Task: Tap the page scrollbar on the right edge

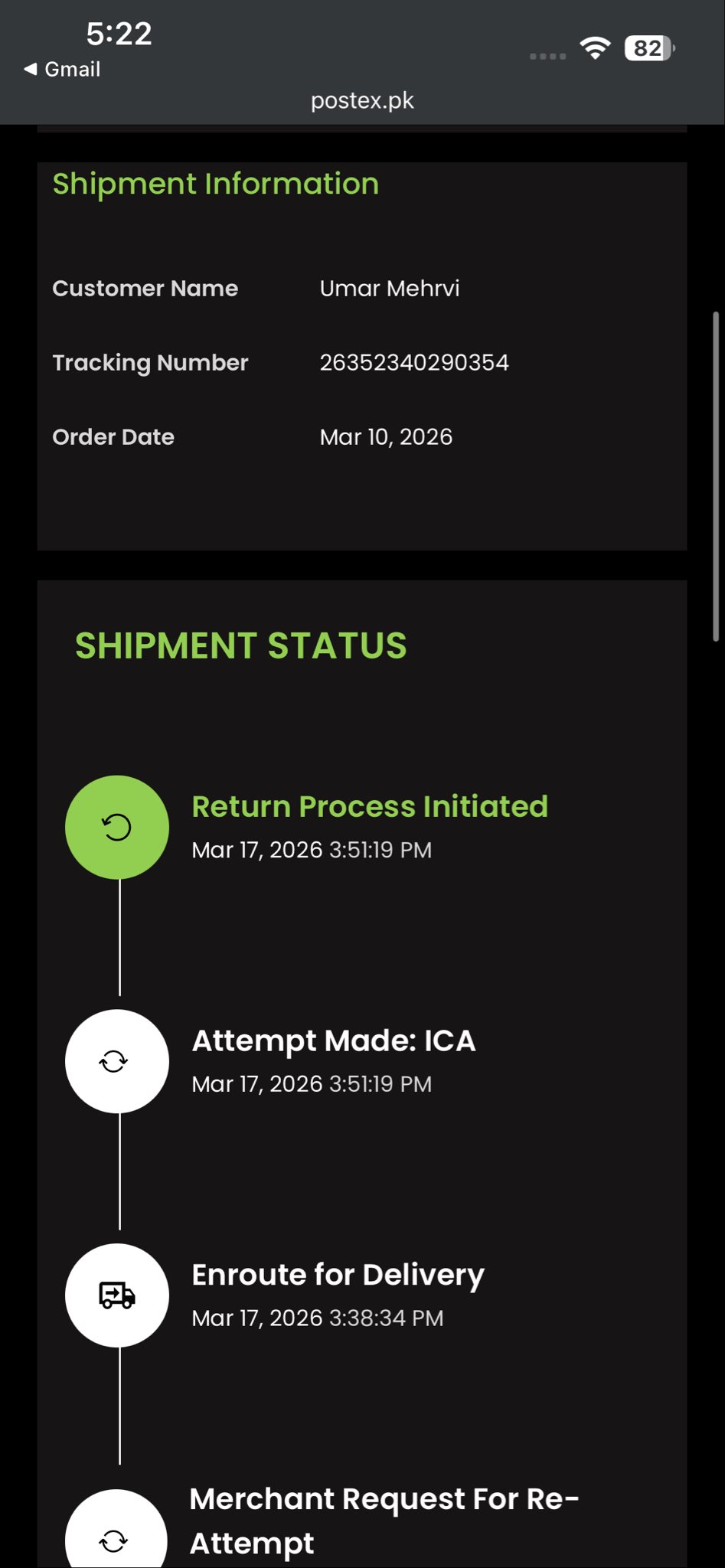Action: (x=716, y=475)
